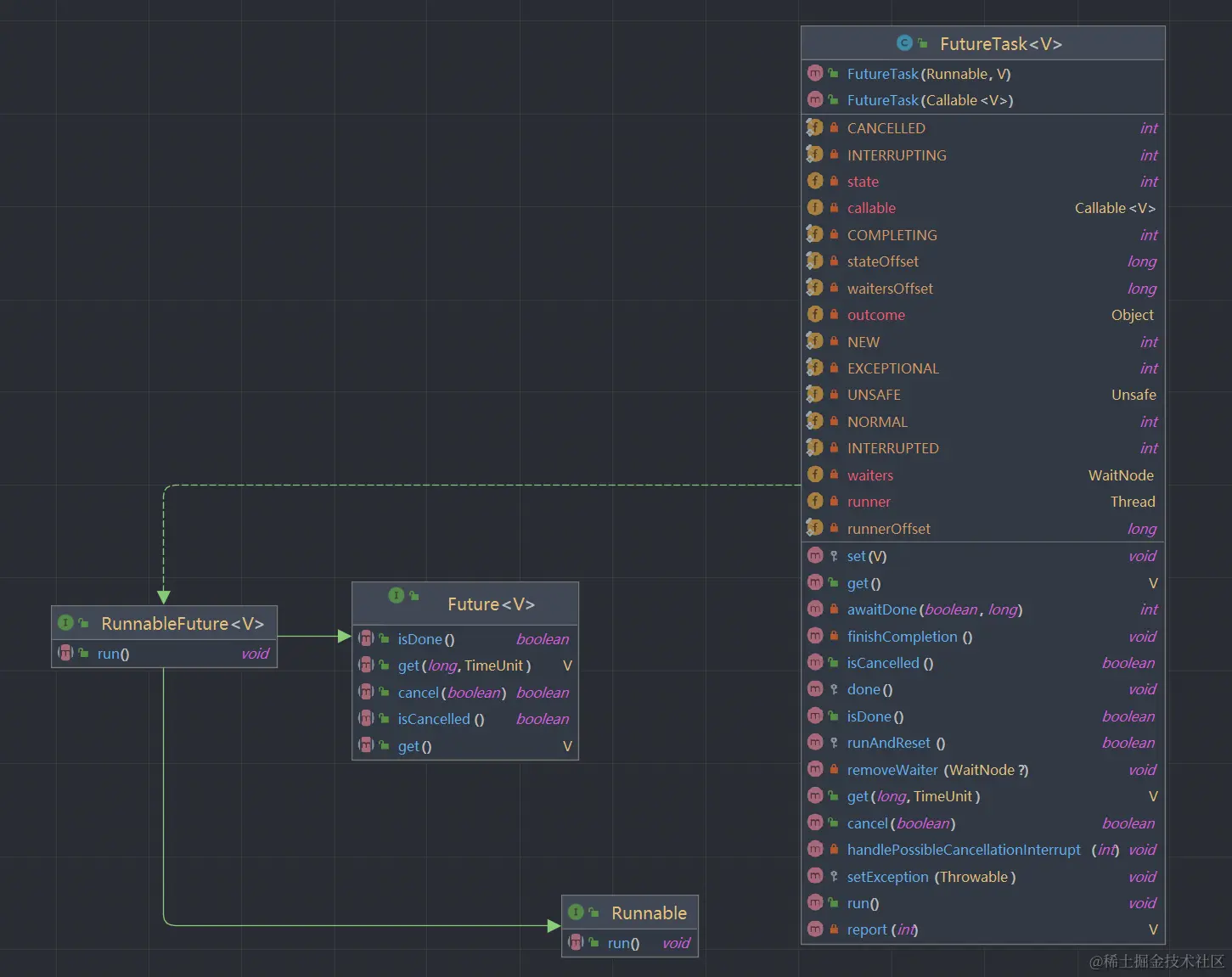Viewport: 1232px width, 977px height.
Task: Select the report(int) method name
Action: tap(882, 930)
